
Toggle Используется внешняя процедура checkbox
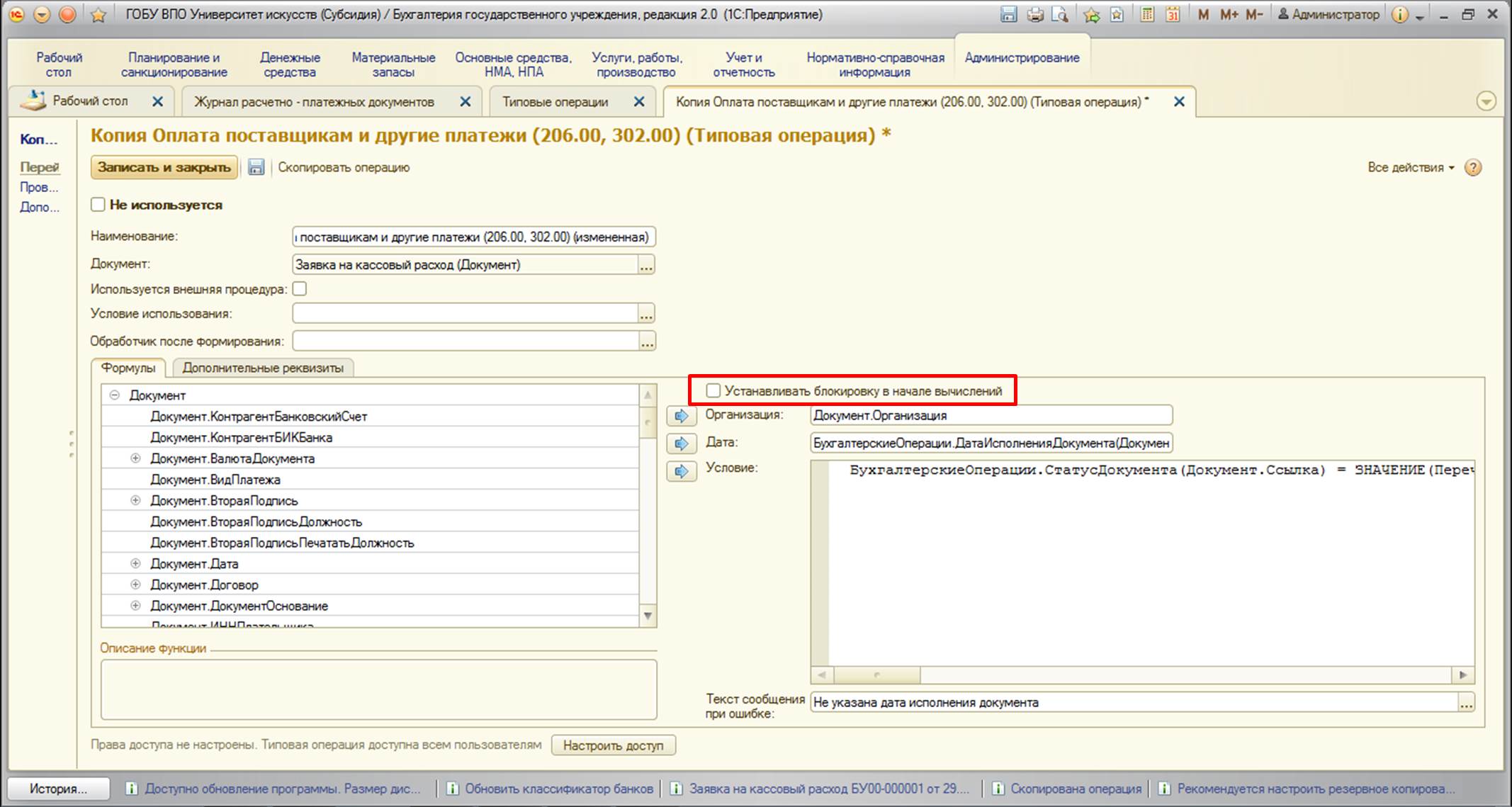click(x=299, y=289)
